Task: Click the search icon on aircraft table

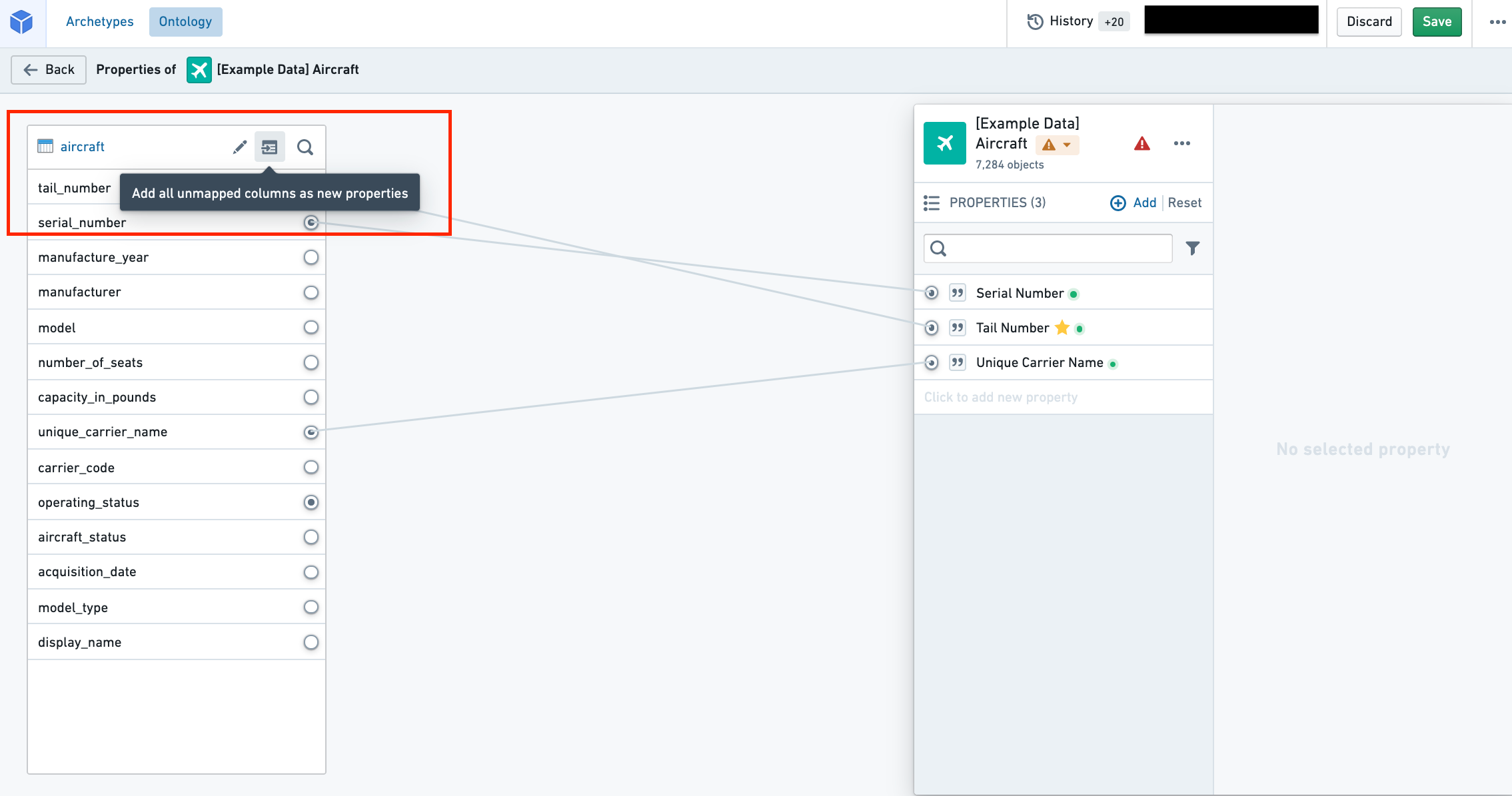Action: [x=306, y=147]
